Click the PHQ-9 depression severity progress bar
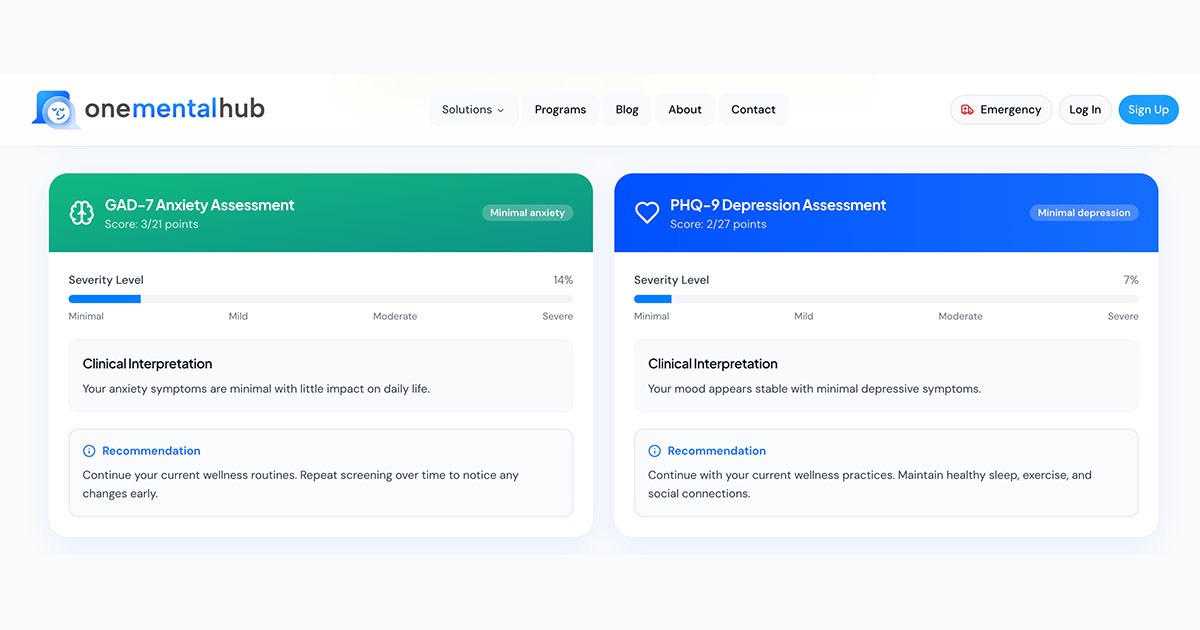Viewport: 1200px width, 630px height. coord(886,299)
